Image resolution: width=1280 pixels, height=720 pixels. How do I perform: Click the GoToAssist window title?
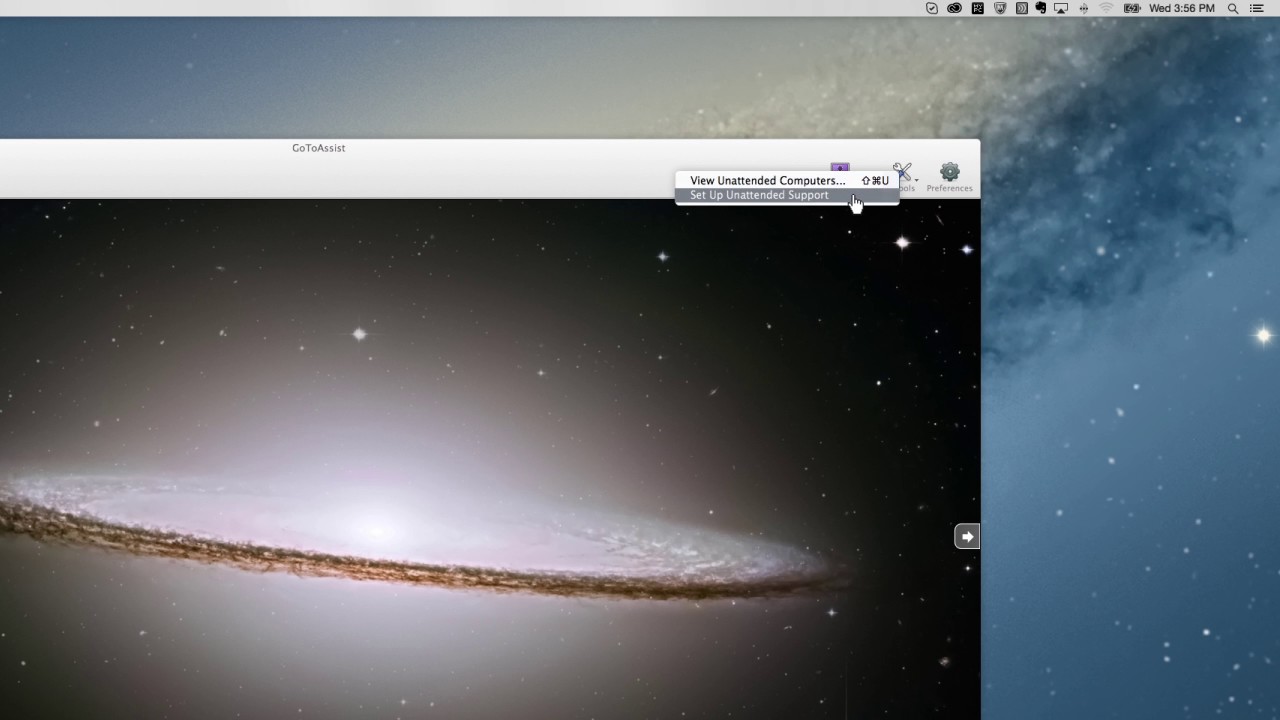[319, 148]
